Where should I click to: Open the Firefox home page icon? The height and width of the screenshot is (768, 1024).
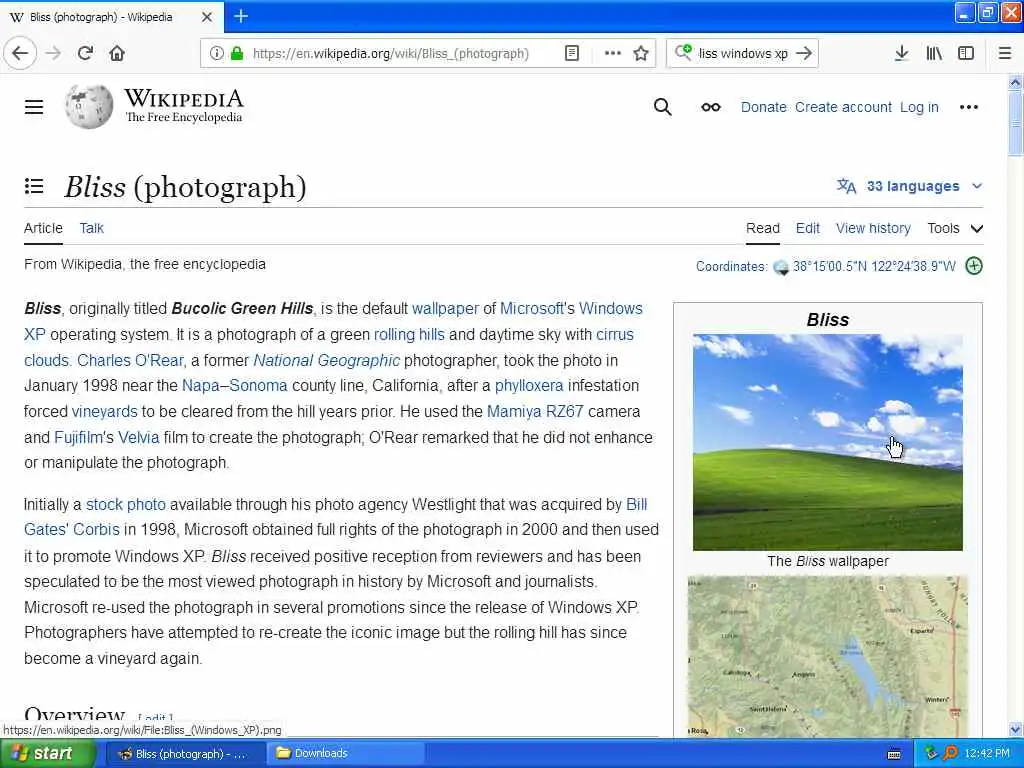pyautogui.click(x=117, y=54)
